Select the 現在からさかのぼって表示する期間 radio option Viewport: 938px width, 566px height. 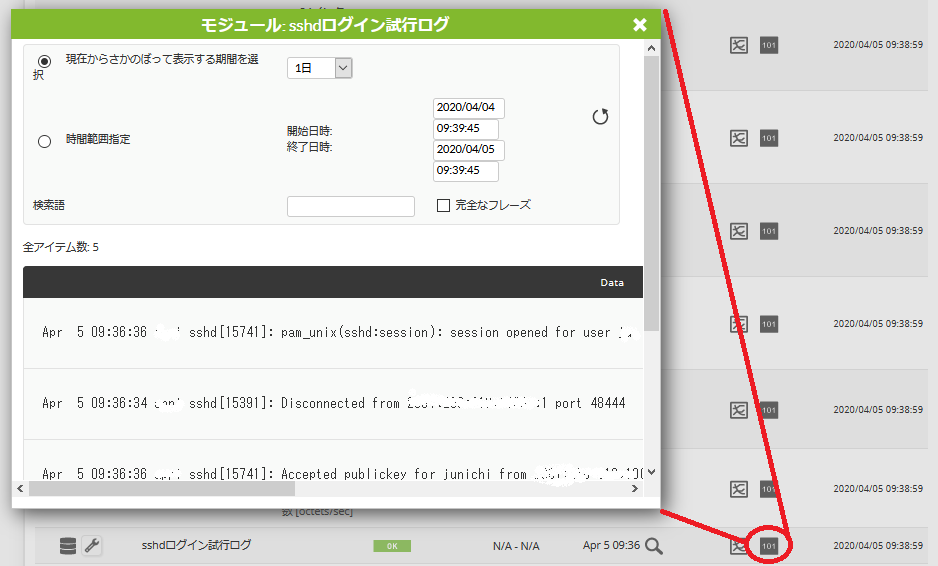pos(44,61)
